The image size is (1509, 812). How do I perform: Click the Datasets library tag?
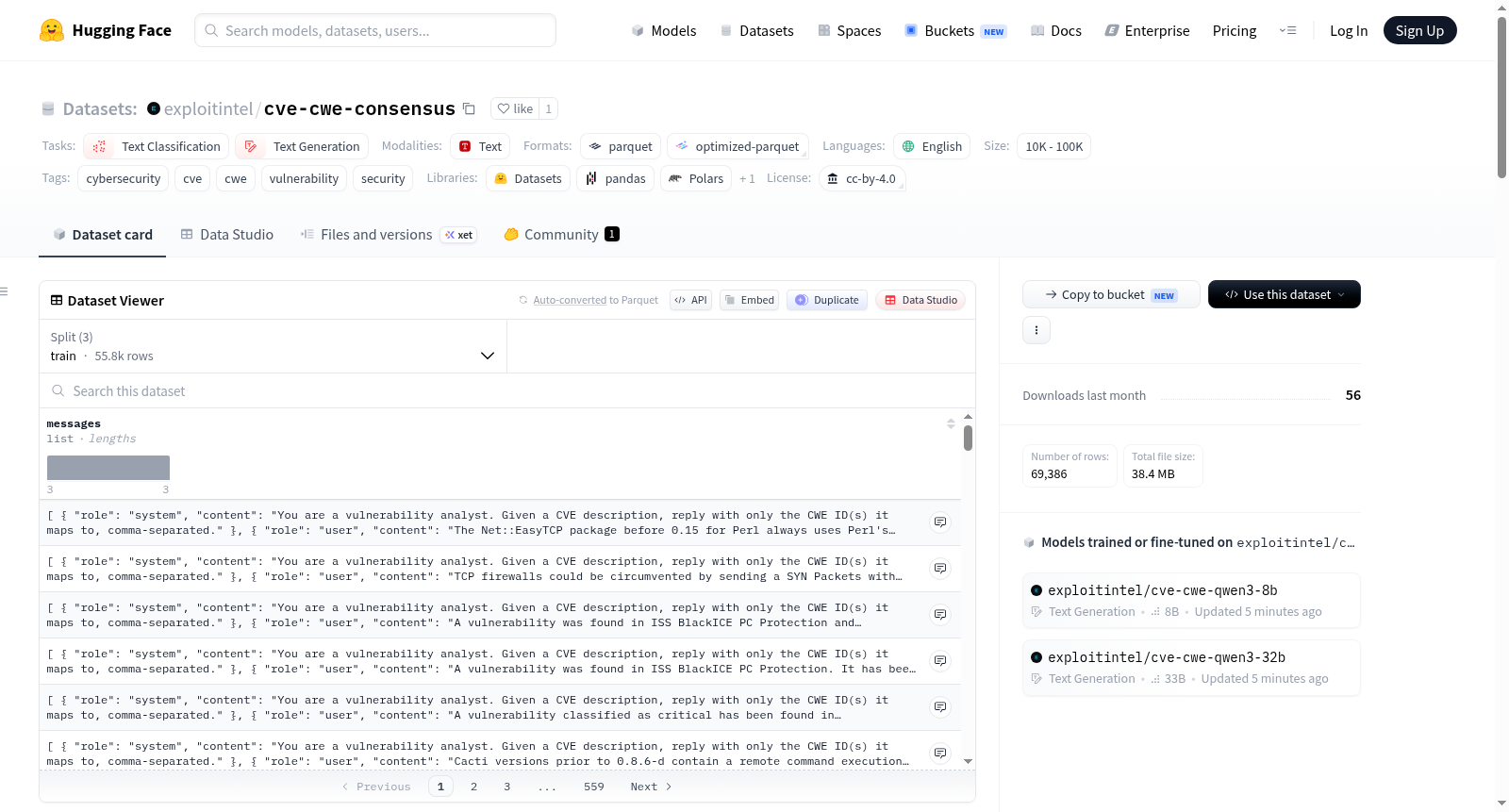tap(528, 178)
